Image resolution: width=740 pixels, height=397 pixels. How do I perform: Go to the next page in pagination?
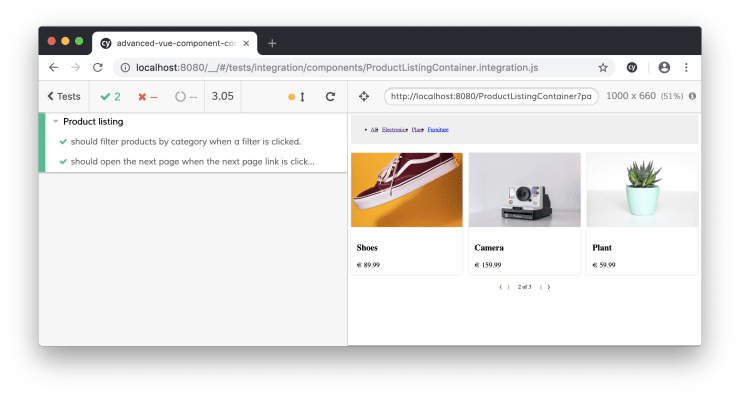pyautogui.click(x=541, y=287)
